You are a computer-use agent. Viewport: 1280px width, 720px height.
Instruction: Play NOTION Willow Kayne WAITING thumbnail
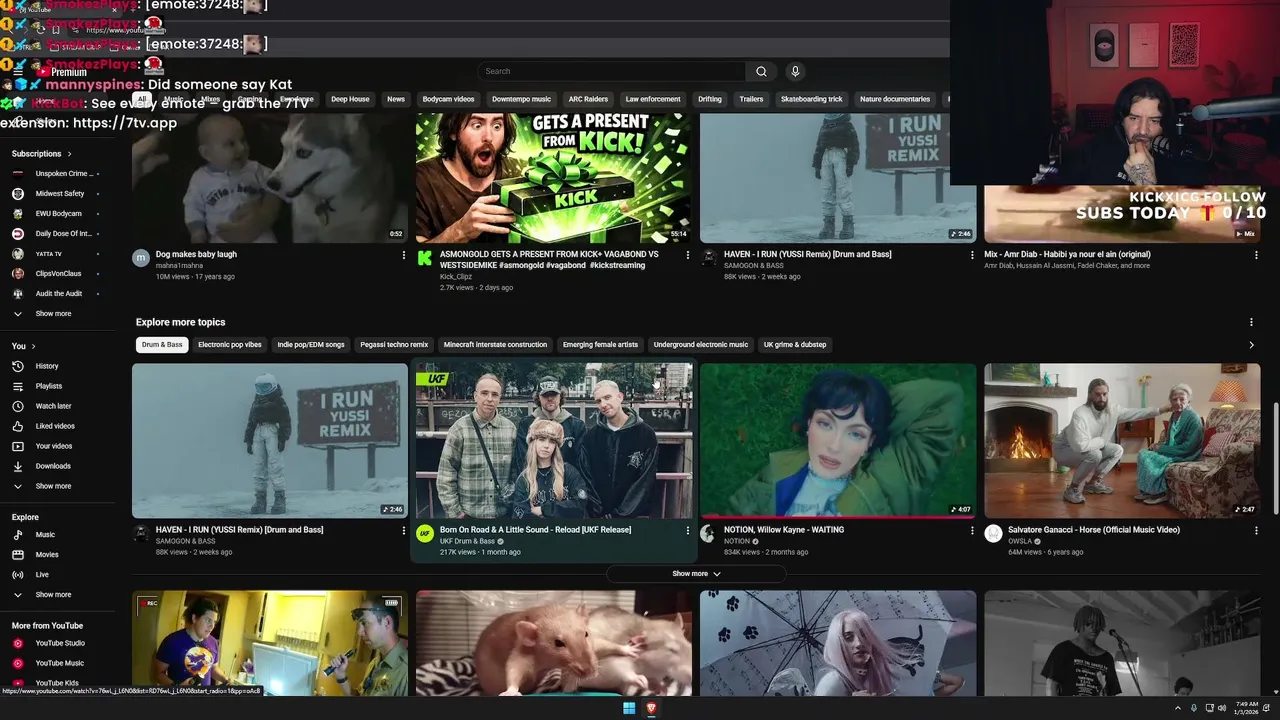tap(838, 440)
